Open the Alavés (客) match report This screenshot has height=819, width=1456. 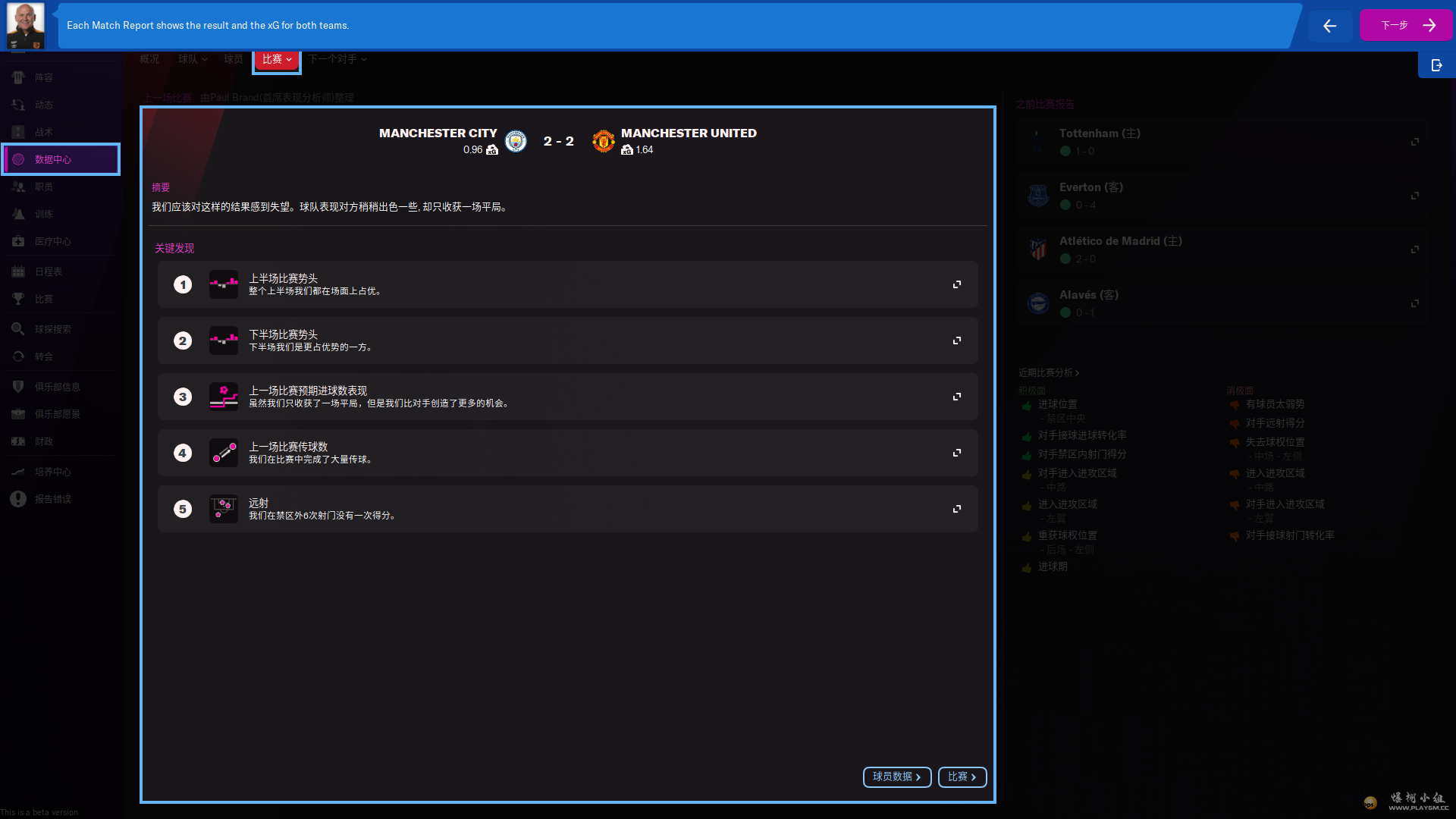coord(1223,303)
